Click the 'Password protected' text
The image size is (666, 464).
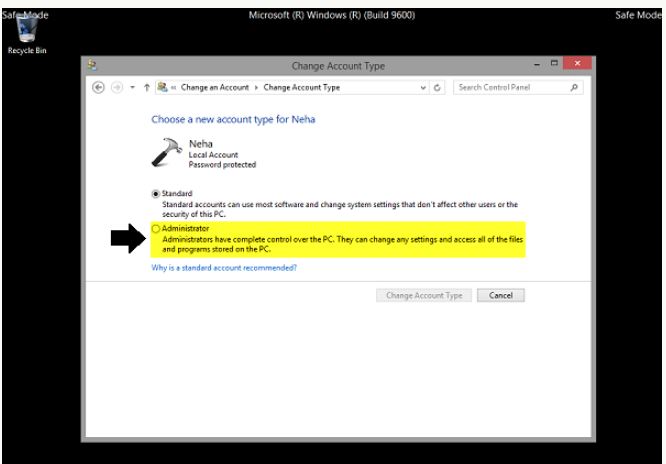pos(222,165)
